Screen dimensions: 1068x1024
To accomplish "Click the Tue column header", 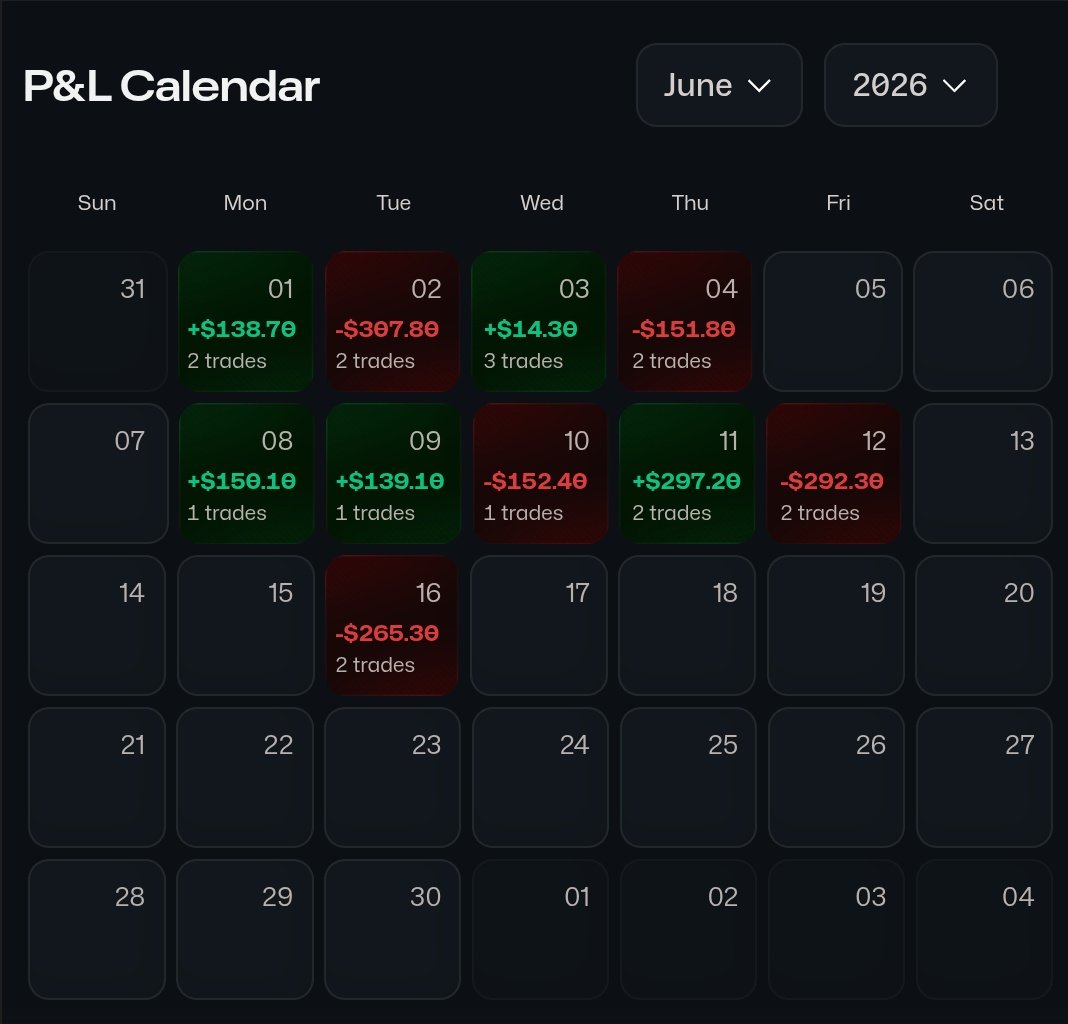I will tap(394, 203).
